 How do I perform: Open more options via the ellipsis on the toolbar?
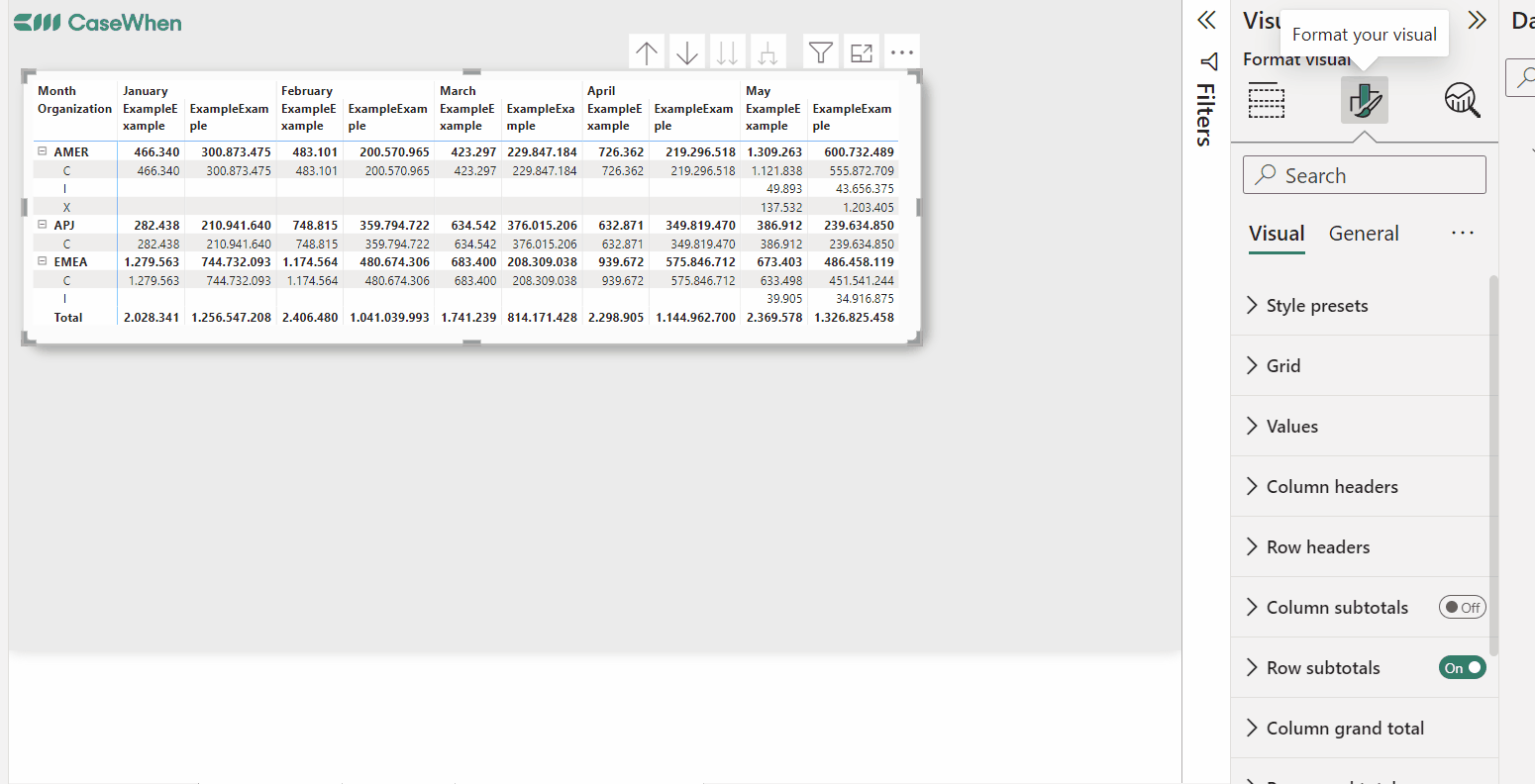901,51
